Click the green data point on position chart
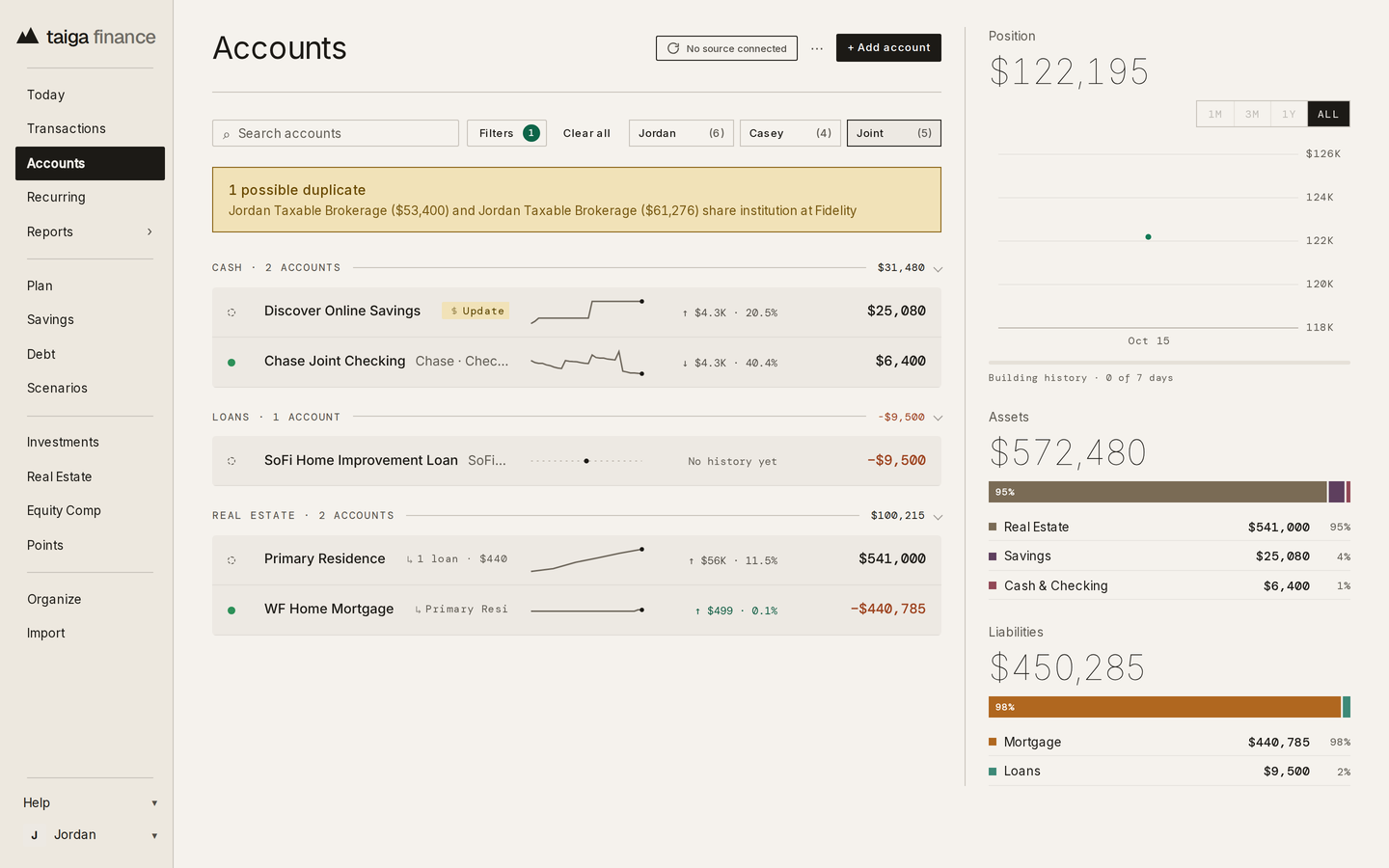The image size is (1389, 868). tap(1148, 236)
